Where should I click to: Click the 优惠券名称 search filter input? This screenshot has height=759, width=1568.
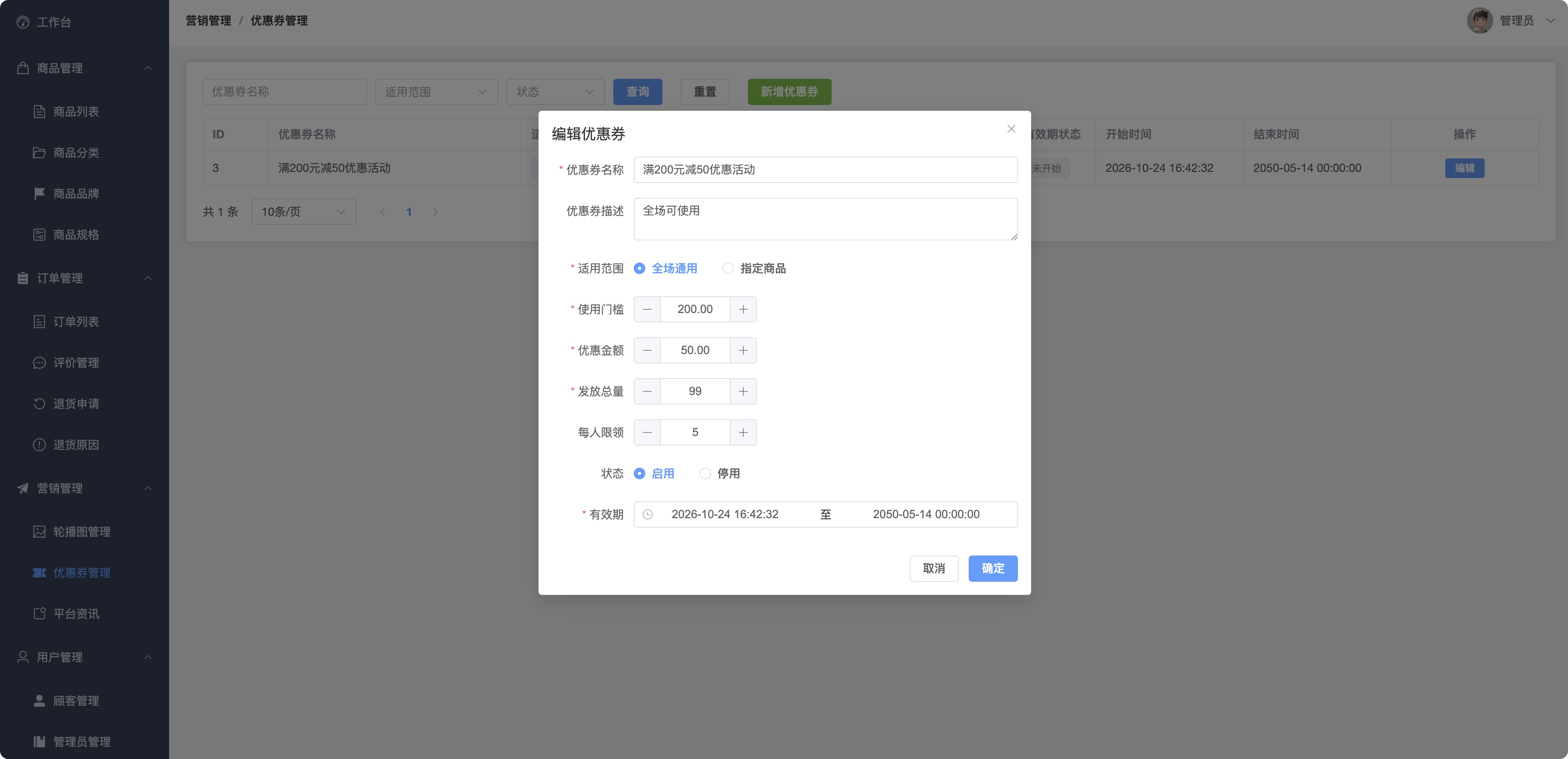coord(285,92)
